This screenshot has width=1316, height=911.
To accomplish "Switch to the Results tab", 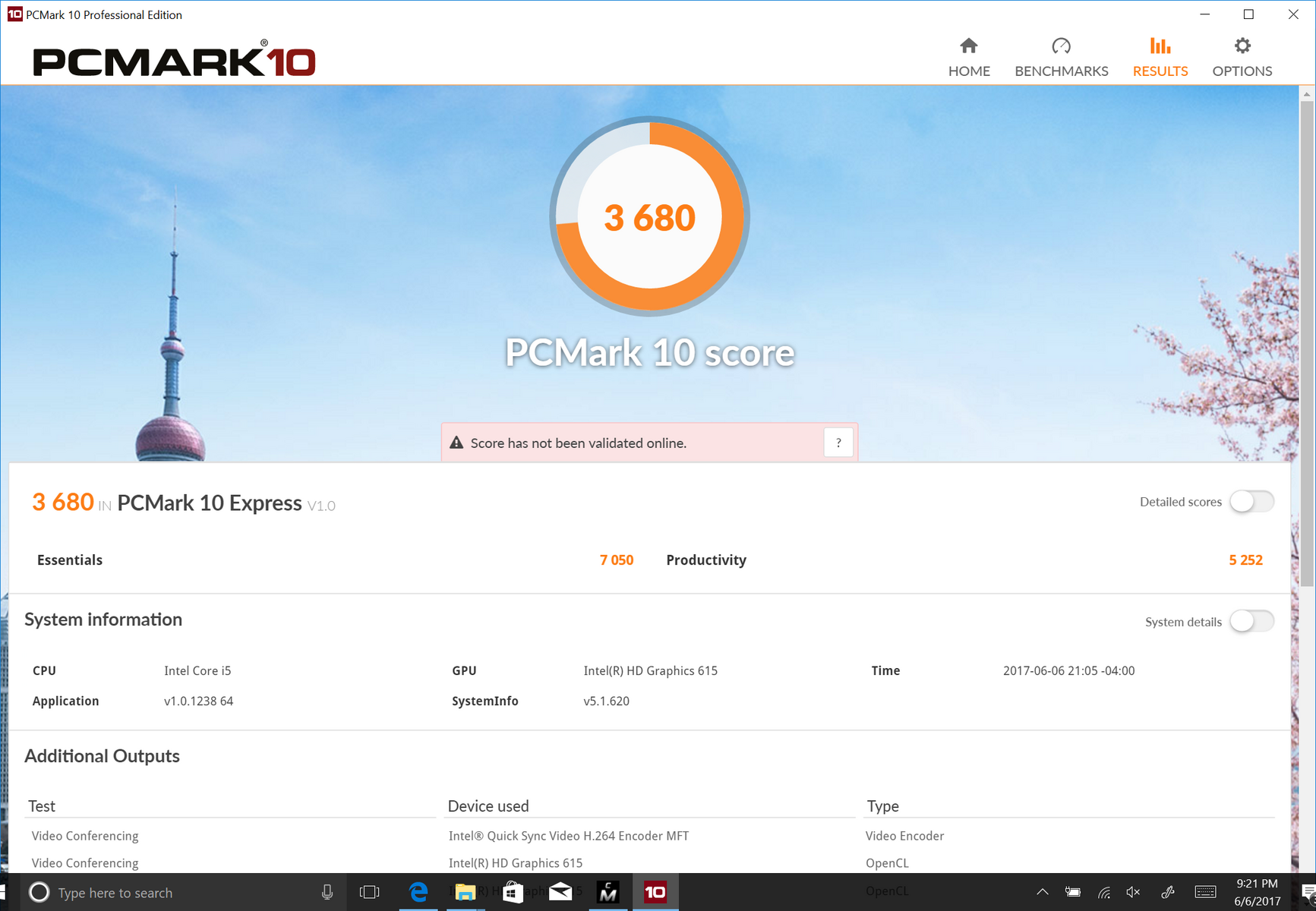I will (x=1160, y=58).
